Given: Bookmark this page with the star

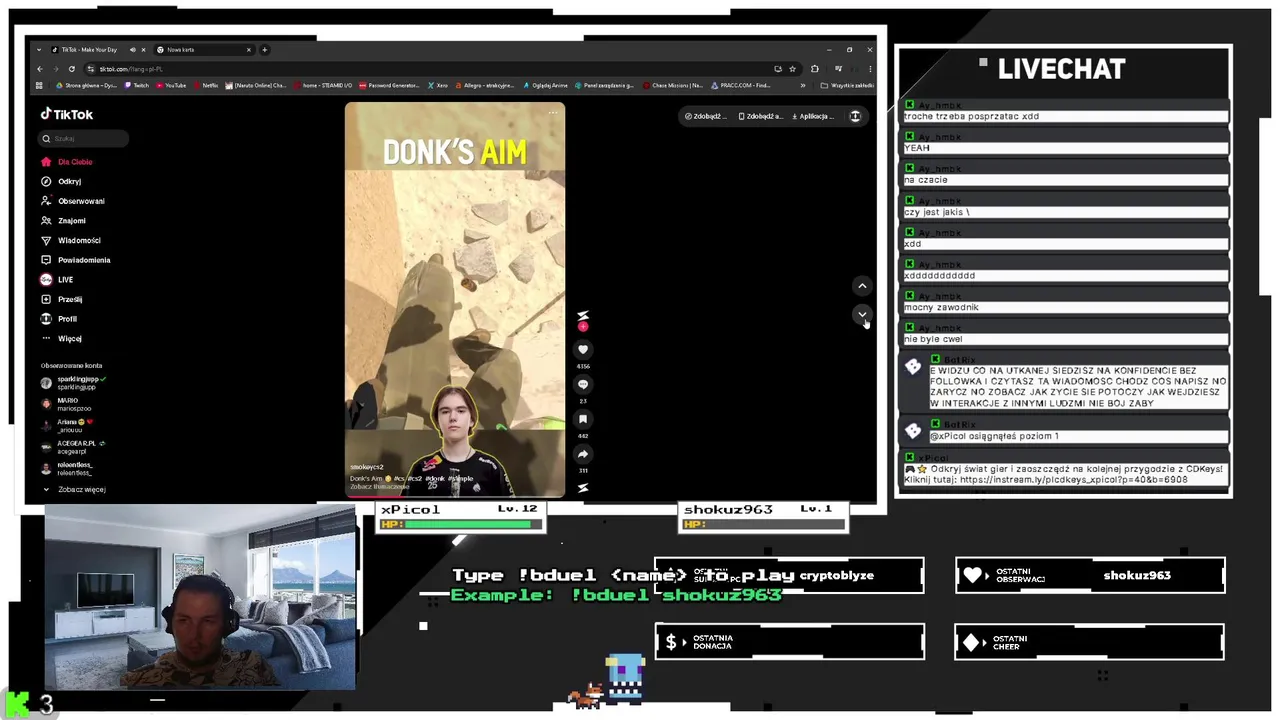Looking at the screenshot, I should pyautogui.click(x=792, y=69).
